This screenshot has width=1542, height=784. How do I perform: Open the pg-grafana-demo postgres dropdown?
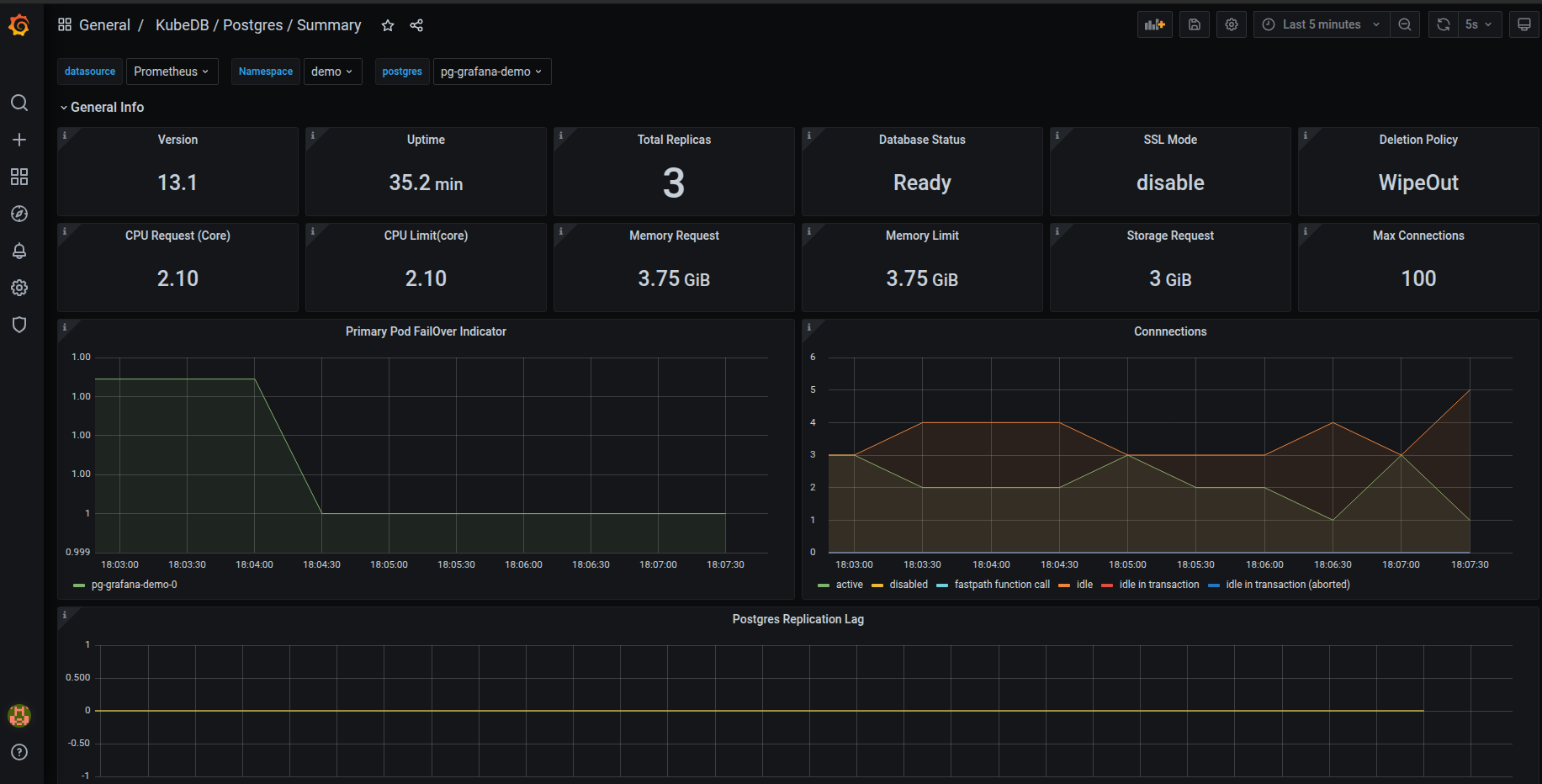[492, 72]
